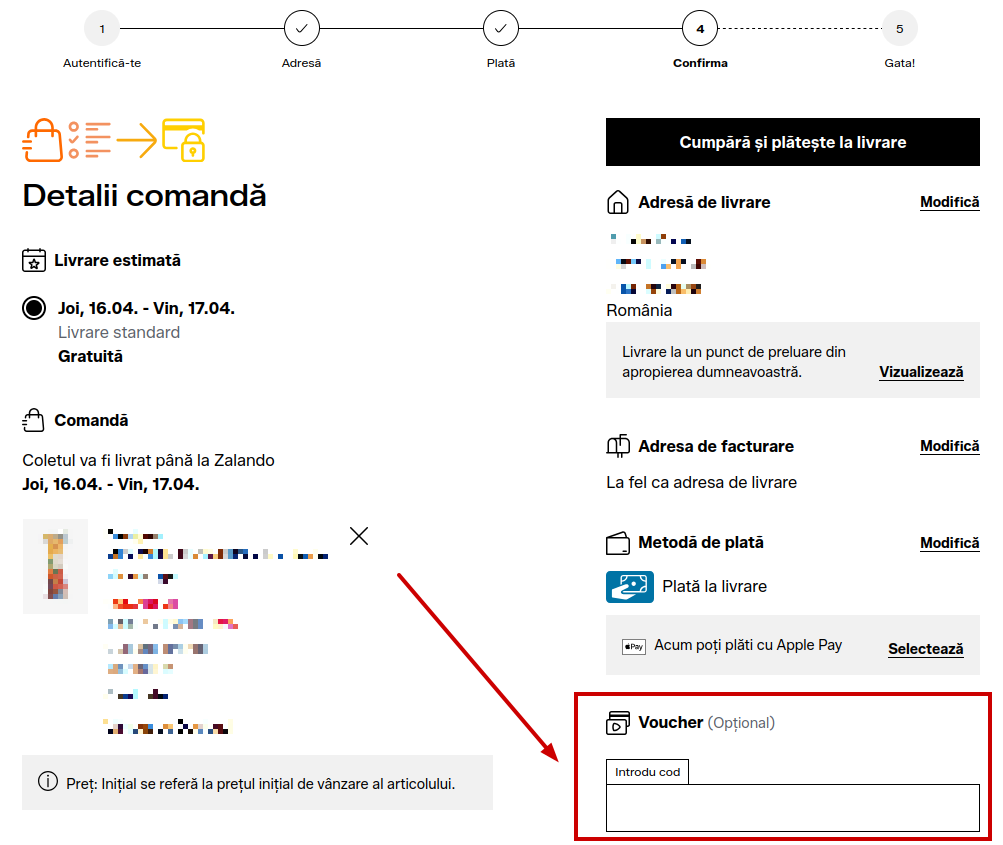Open 'Modifică' link for Metodă de plată
Screen dimensions: 1003x845
point(949,543)
